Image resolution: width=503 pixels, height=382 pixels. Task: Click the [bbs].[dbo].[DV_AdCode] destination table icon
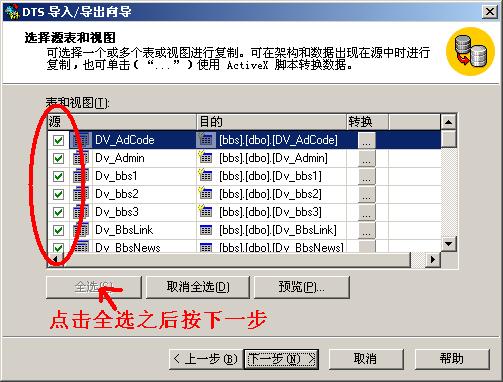click(x=205, y=140)
